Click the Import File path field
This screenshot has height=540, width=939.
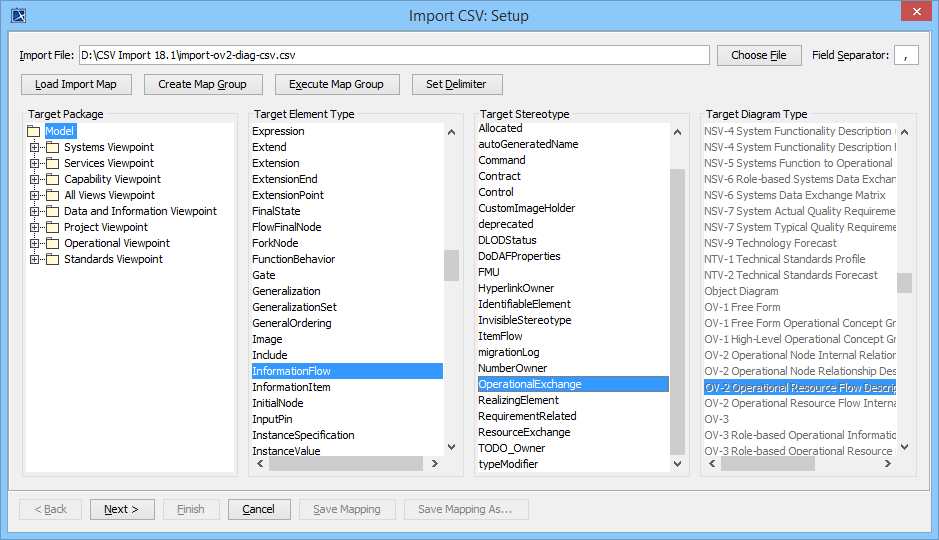click(x=394, y=55)
